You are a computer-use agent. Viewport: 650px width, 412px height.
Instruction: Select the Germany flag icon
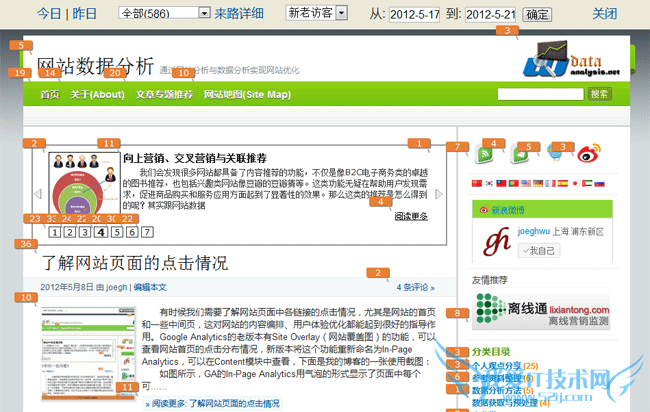538,183
